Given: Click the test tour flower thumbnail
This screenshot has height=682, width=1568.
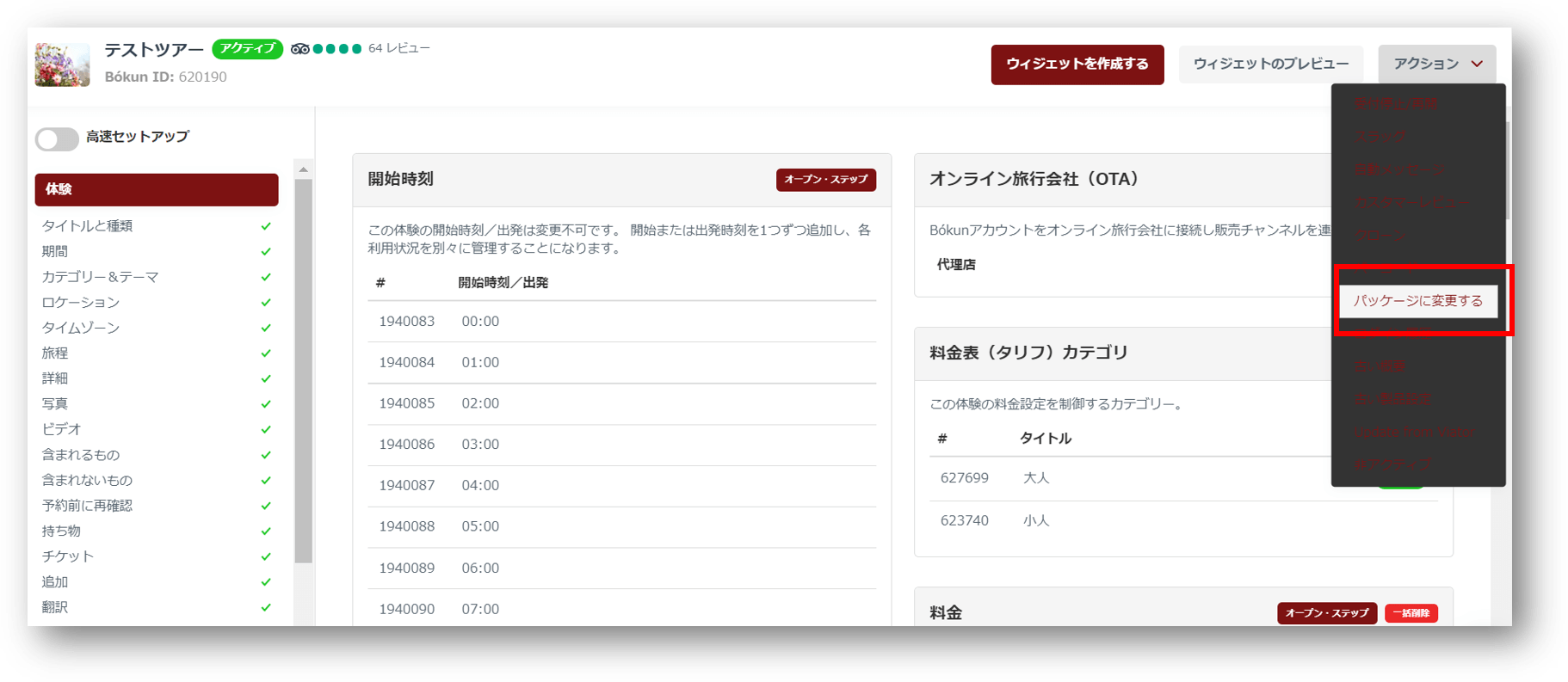Looking at the screenshot, I should tap(62, 65).
